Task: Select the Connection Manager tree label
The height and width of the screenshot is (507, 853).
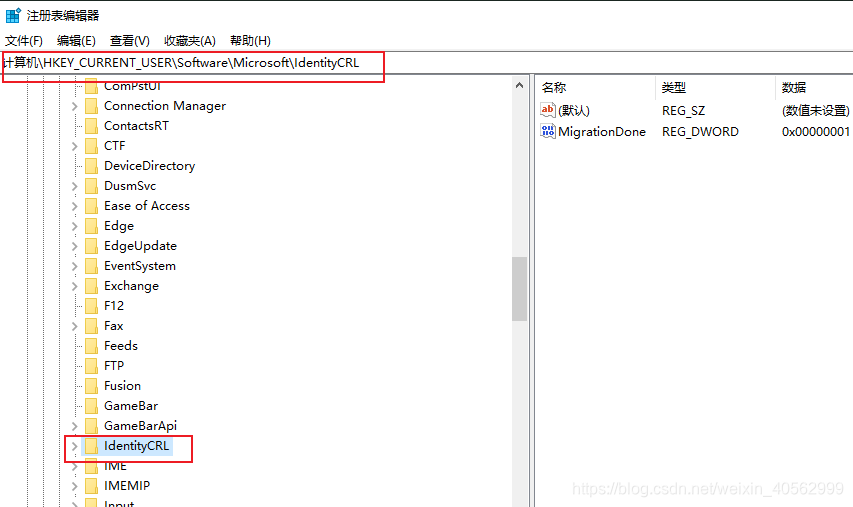Action: (165, 106)
